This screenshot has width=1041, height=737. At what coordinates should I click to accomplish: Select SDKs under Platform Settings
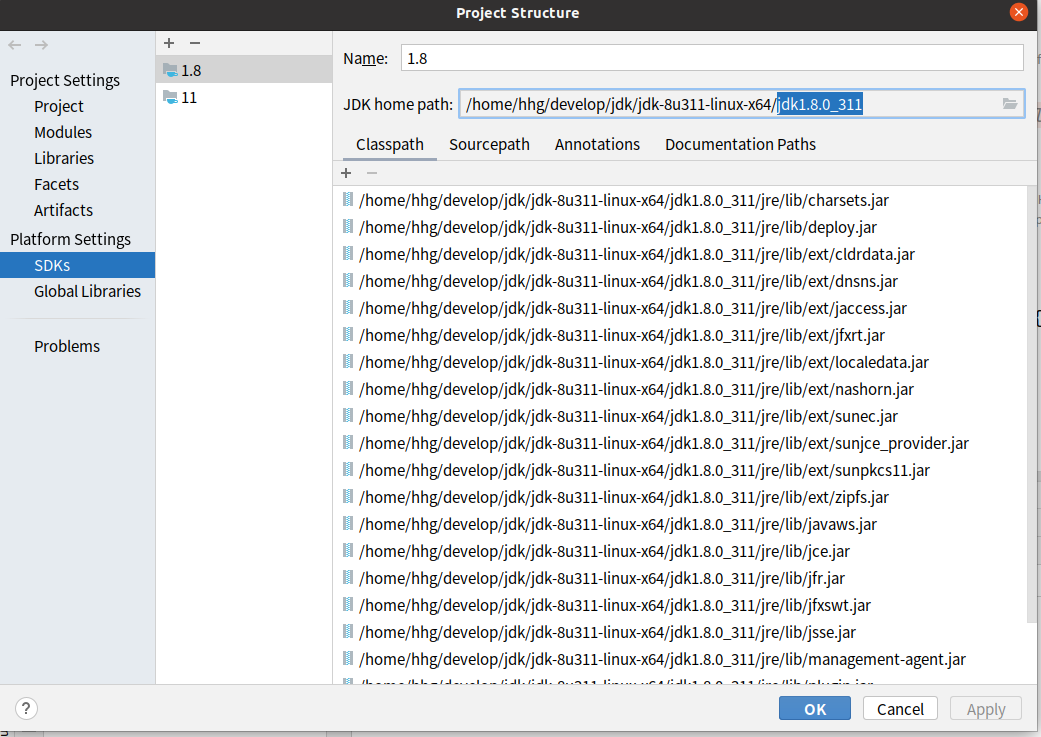[77, 265]
